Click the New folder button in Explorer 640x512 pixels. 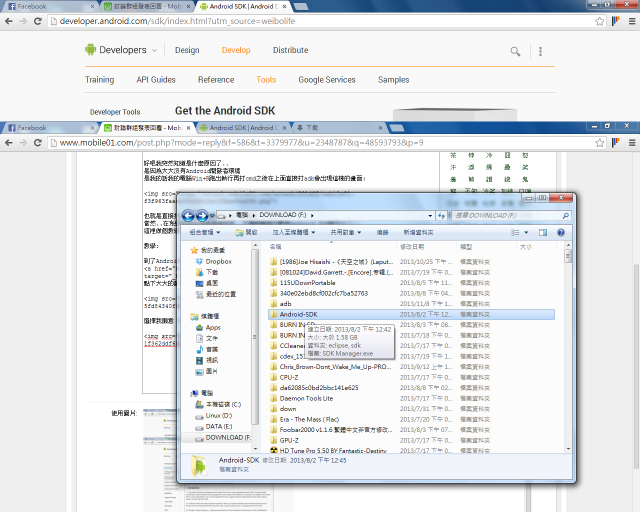tap(418, 232)
